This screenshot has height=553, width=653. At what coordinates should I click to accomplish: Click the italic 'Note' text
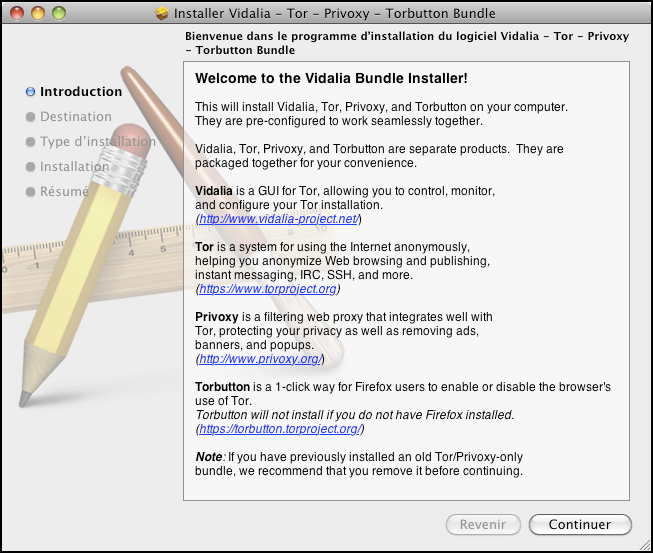coord(209,457)
